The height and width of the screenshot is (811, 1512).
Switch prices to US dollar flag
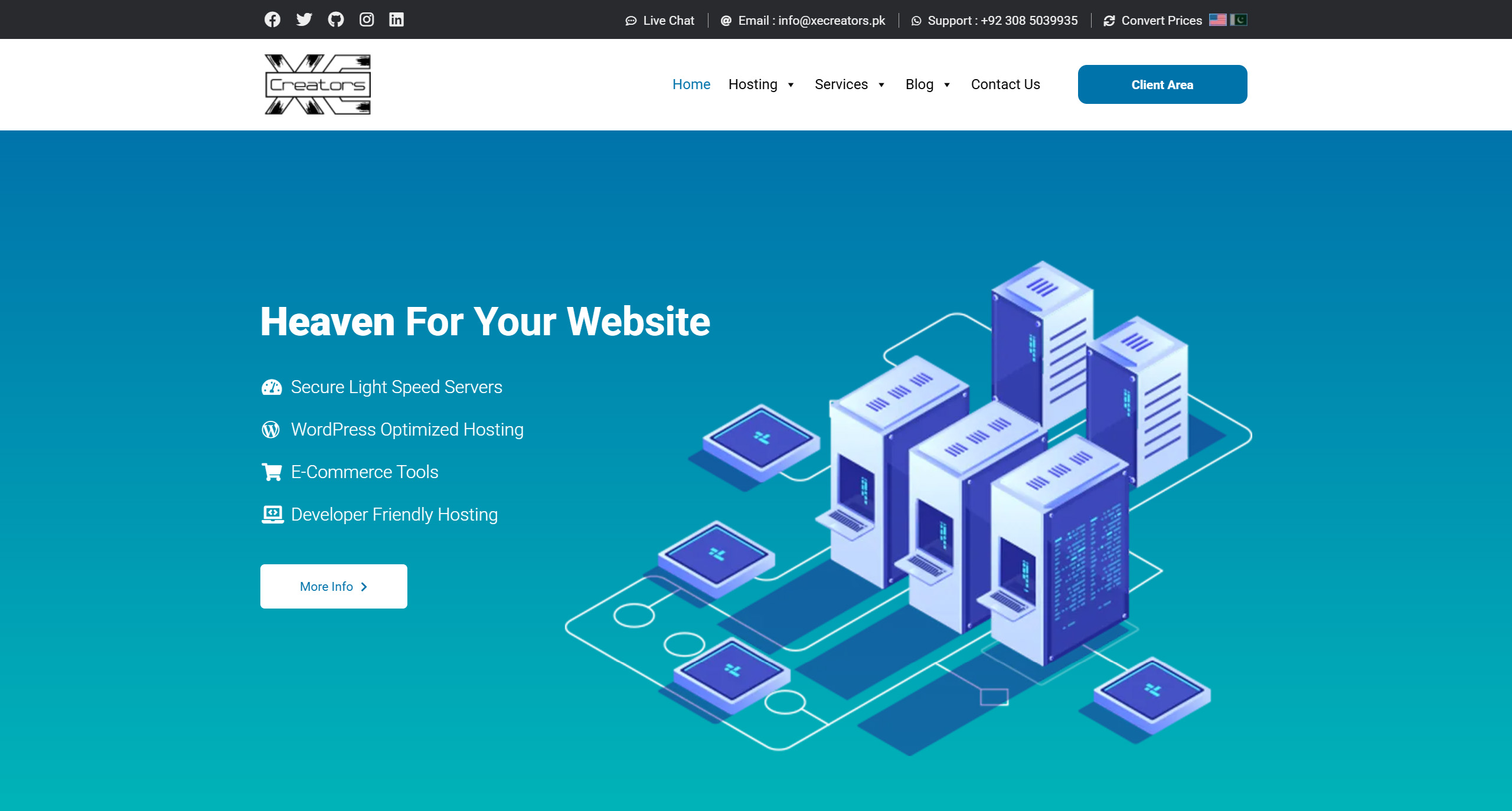1217,19
